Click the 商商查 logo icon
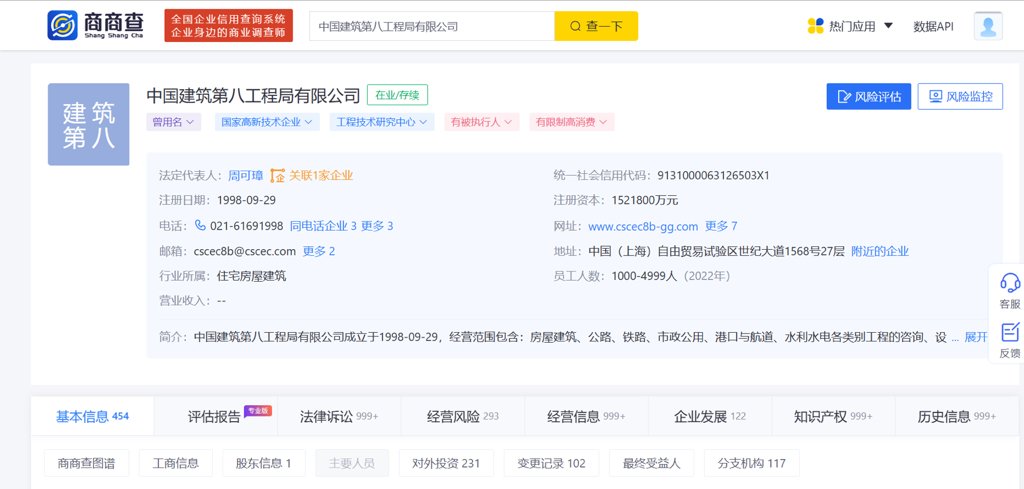The image size is (1024, 489). [62, 25]
